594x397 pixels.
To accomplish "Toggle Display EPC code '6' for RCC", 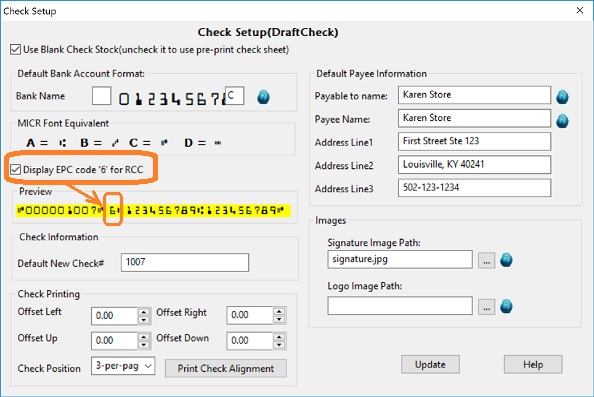I will click(x=16, y=169).
